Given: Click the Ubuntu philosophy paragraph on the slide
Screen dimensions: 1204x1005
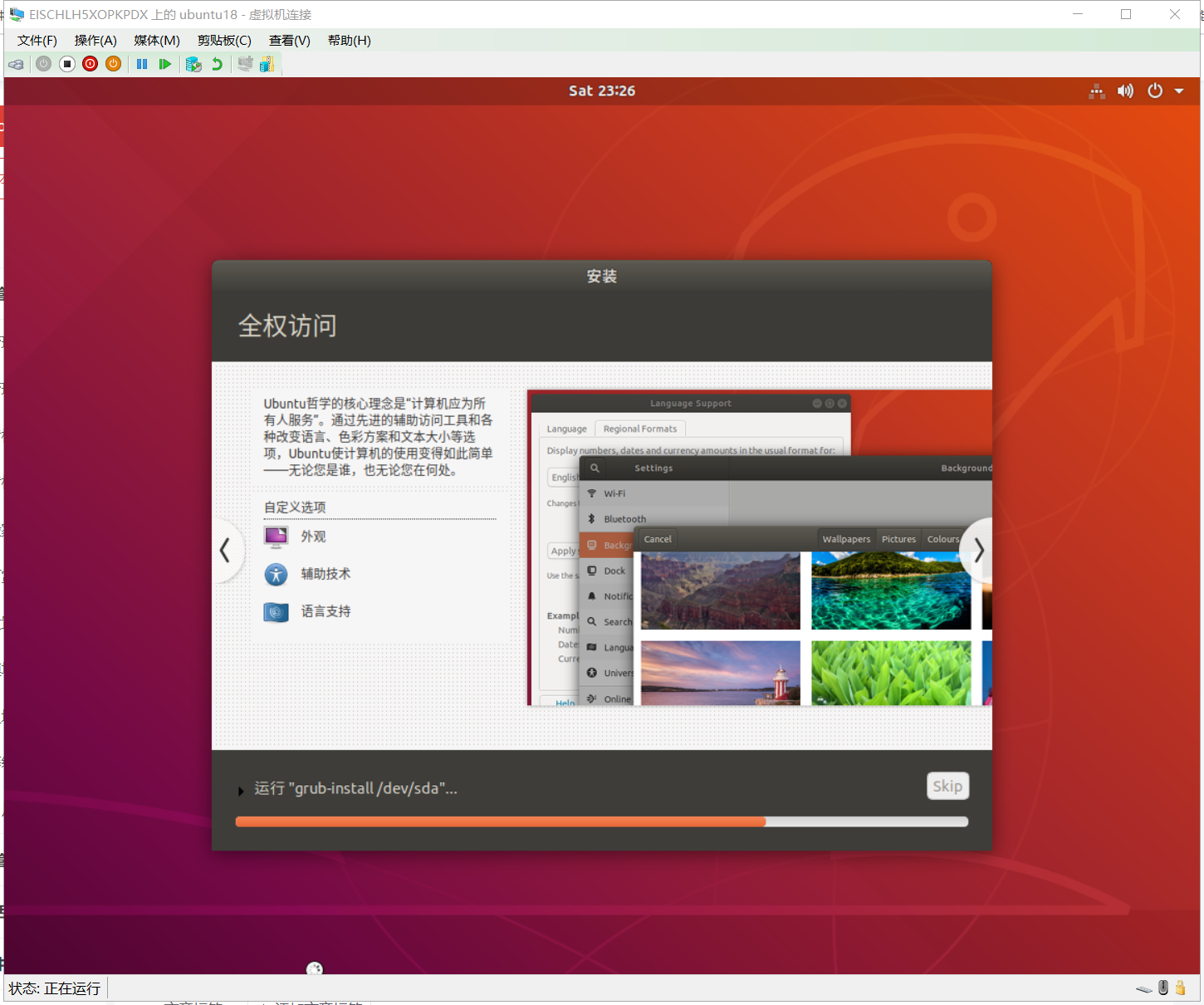Looking at the screenshot, I should [379, 437].
